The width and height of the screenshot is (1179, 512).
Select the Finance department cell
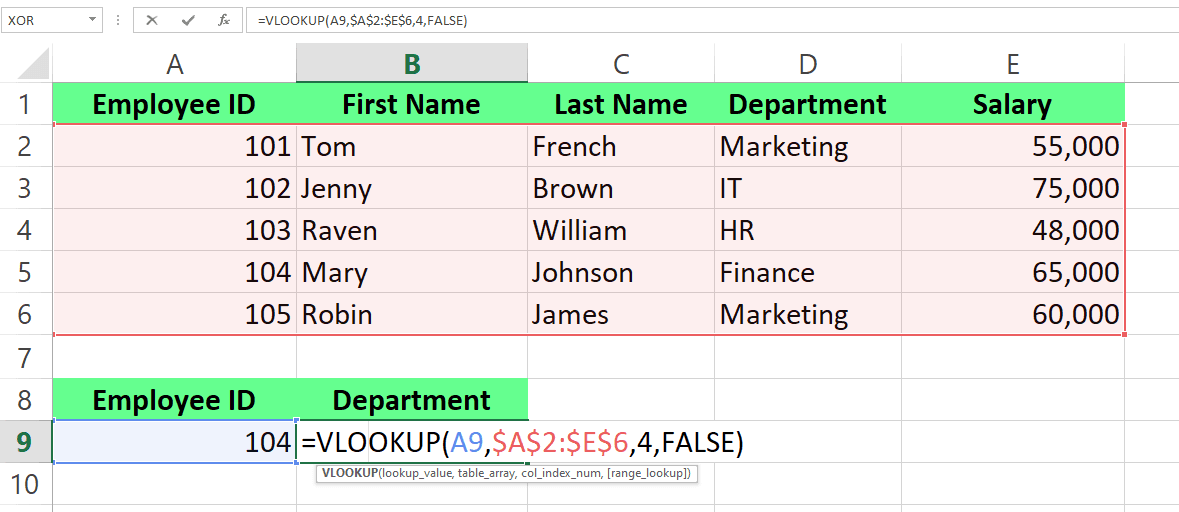click(x=807, y=273)
